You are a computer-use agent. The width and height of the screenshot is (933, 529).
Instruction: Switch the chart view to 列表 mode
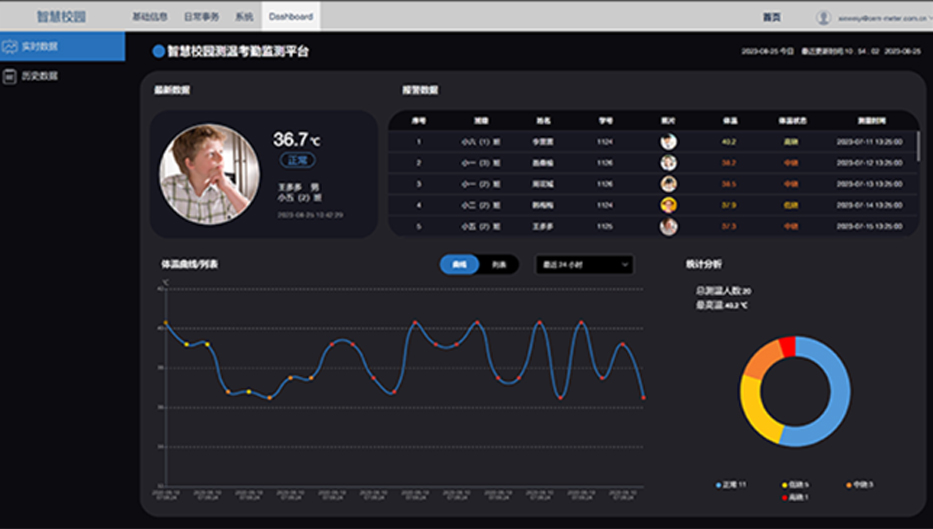499,265
